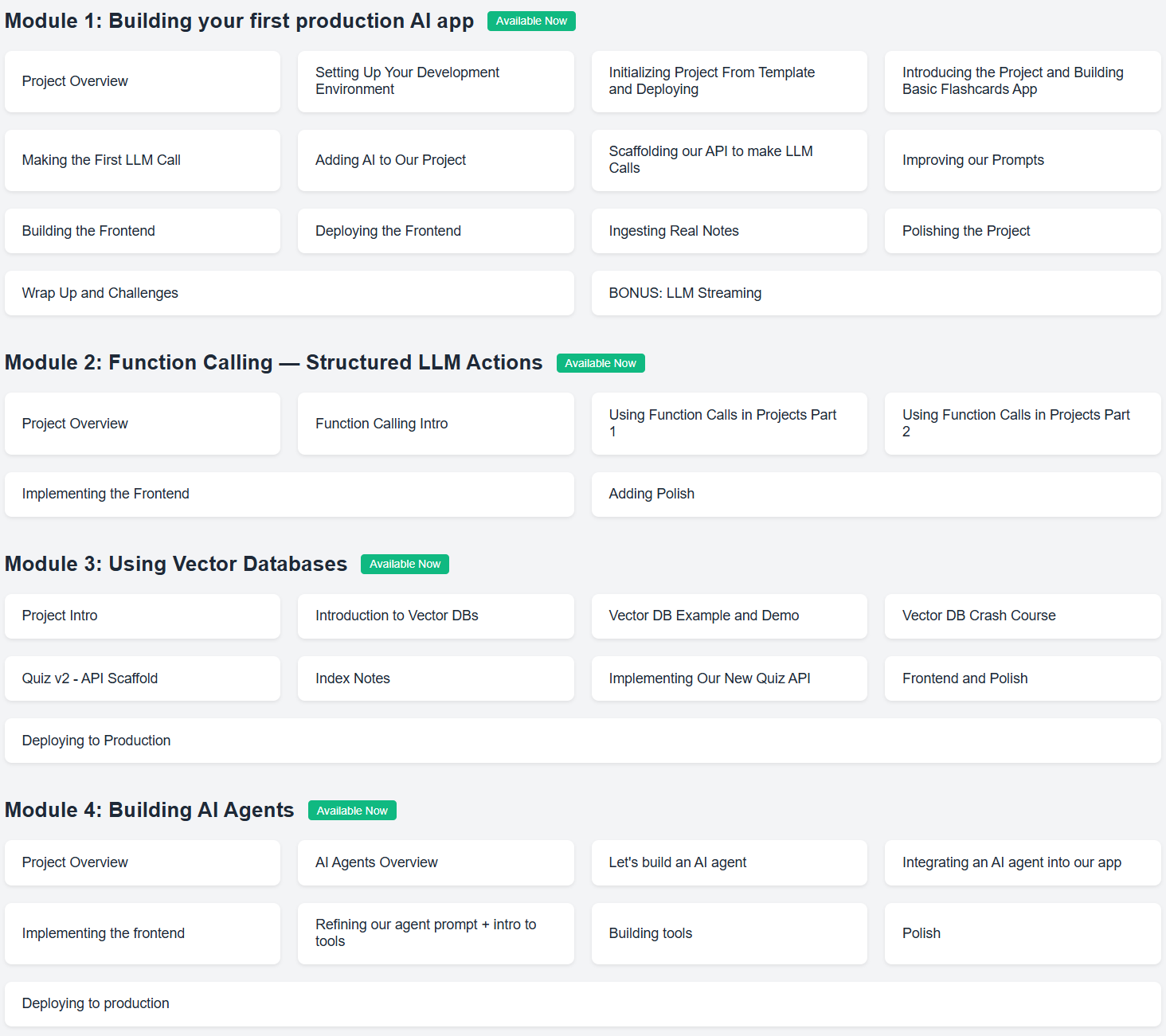
Task: Open Using Function Calls in Projects Part 1
Action: (730, 424)
